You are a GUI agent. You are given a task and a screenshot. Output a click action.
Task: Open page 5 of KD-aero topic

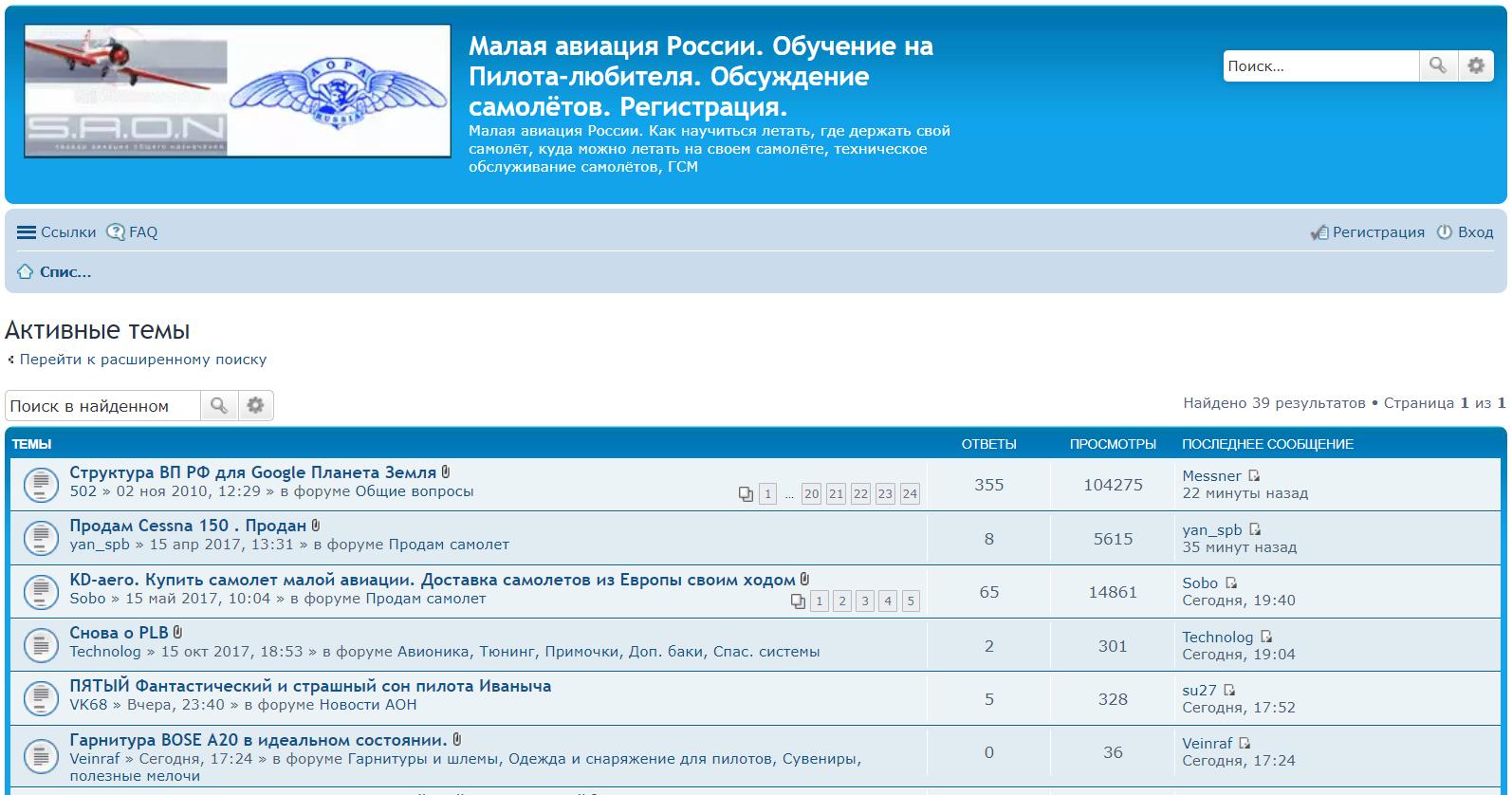911,601
